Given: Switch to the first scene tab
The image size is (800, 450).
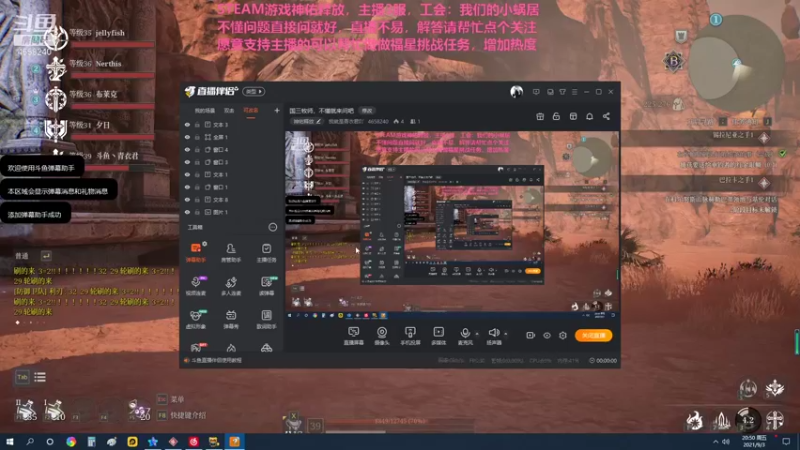Looking at the screenshot, I should click(x=205, y=110).
